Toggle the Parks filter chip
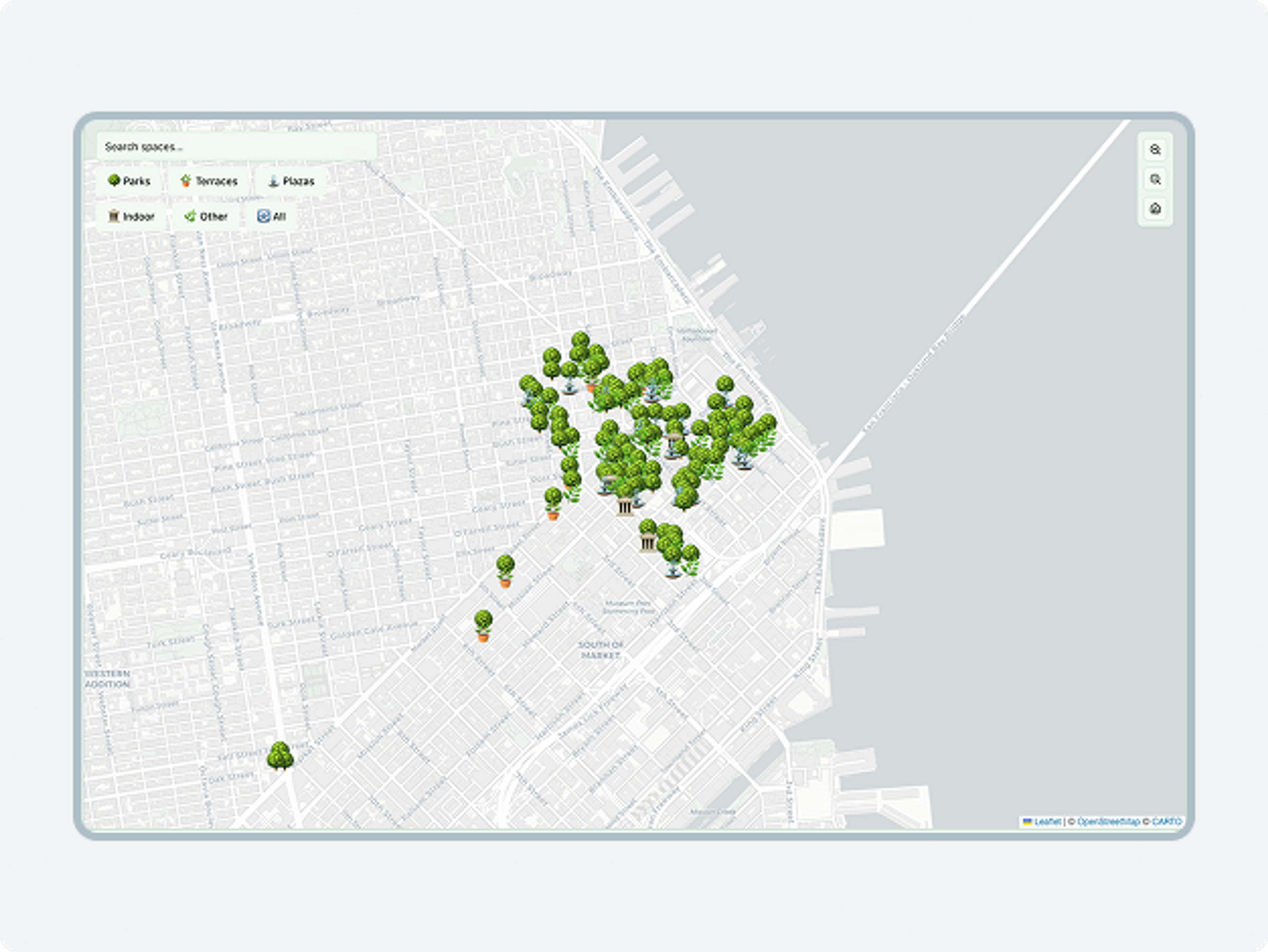1268x952 pixels. click(129, 181)
